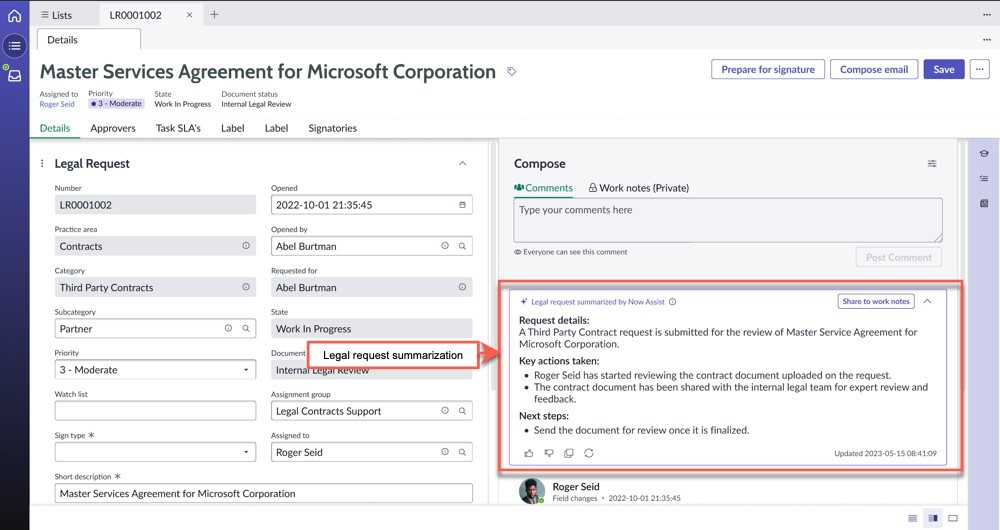Open the list icon in right sidebar
The image size is (1000, 530).
(x=984, y=178)
